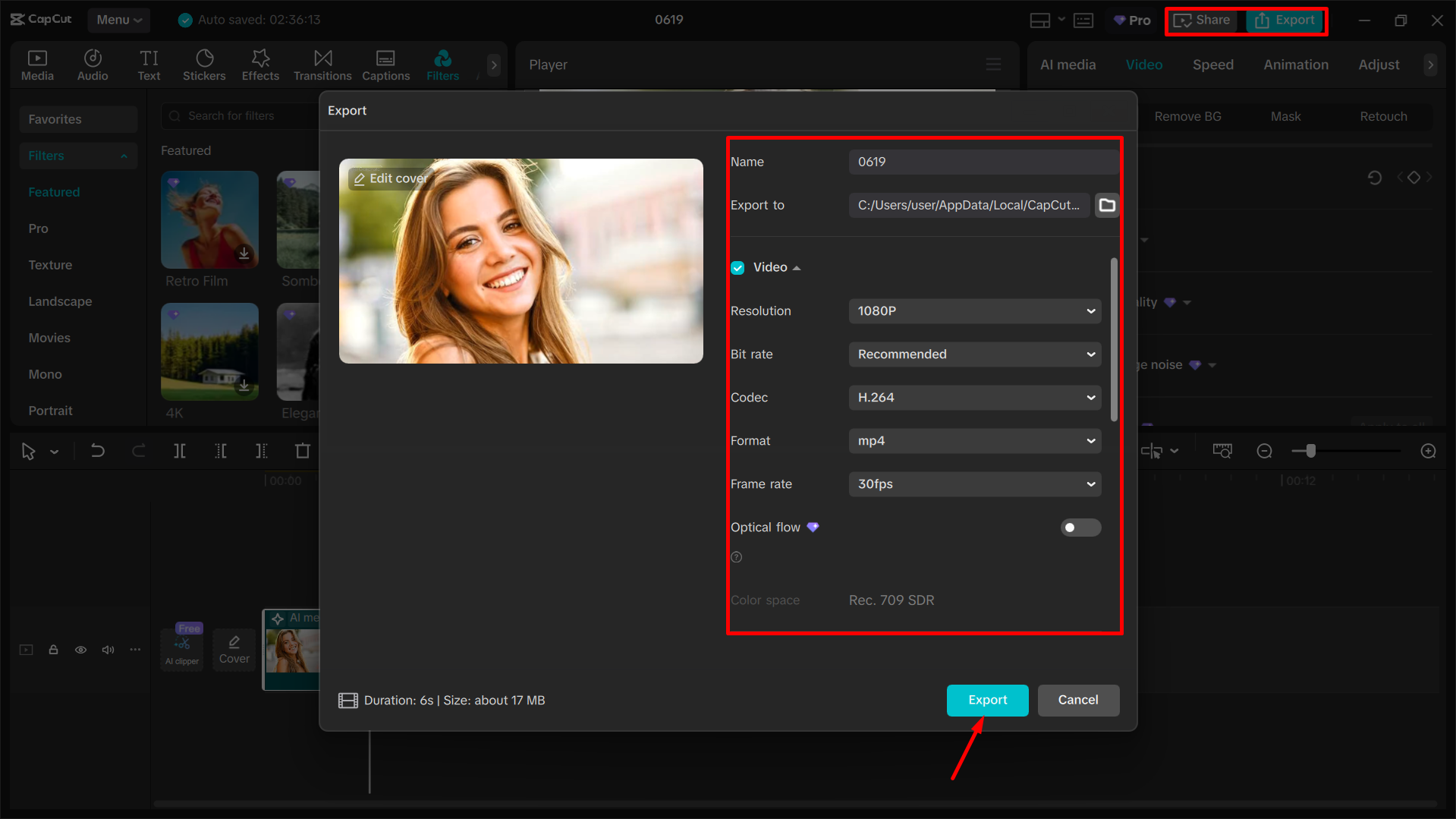This screenshot has height=819, width=1456.
Task: Open the Effects panel
Action: pos(260,65)
